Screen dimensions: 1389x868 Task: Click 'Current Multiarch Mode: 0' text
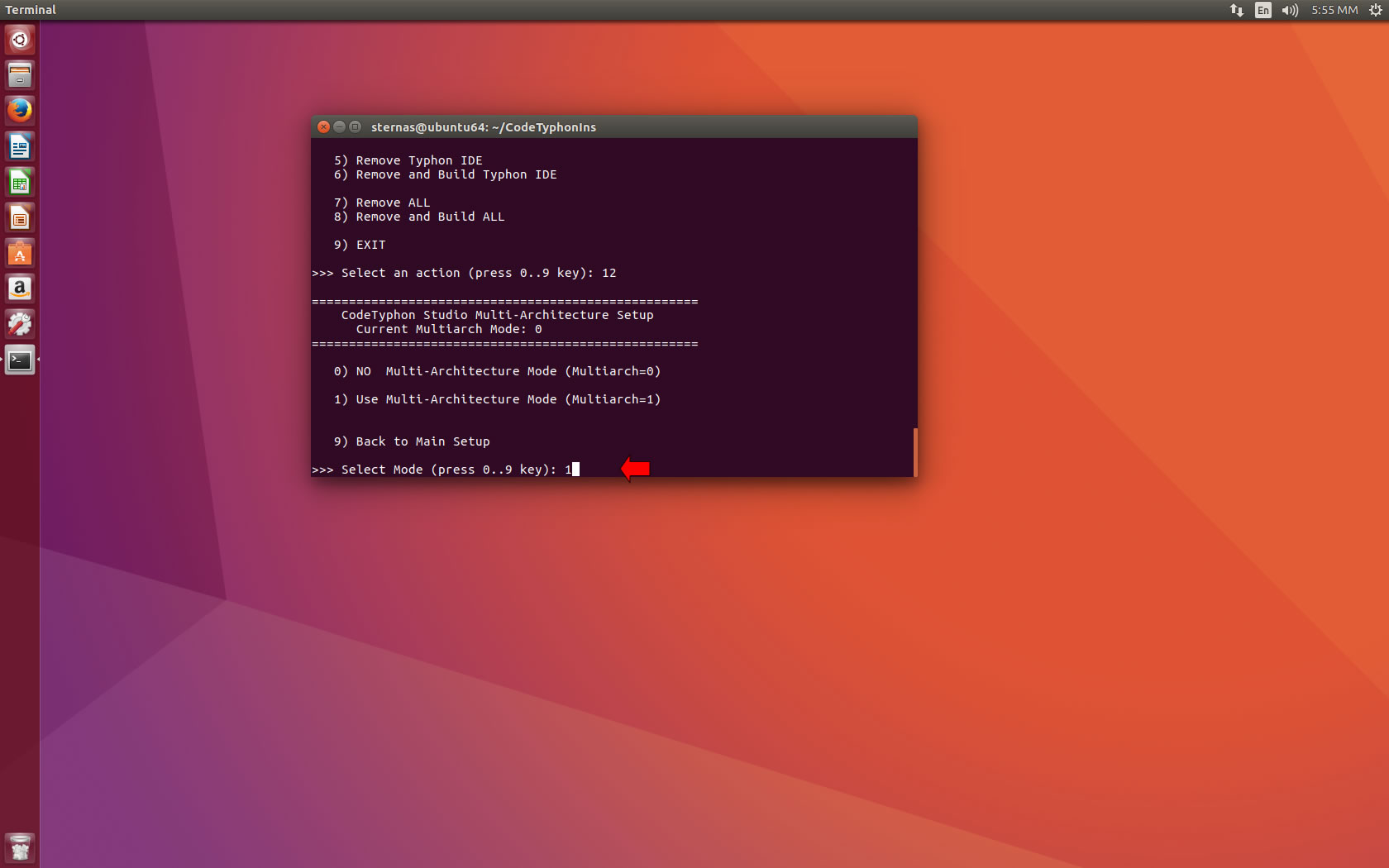click(x=449, y=329)
